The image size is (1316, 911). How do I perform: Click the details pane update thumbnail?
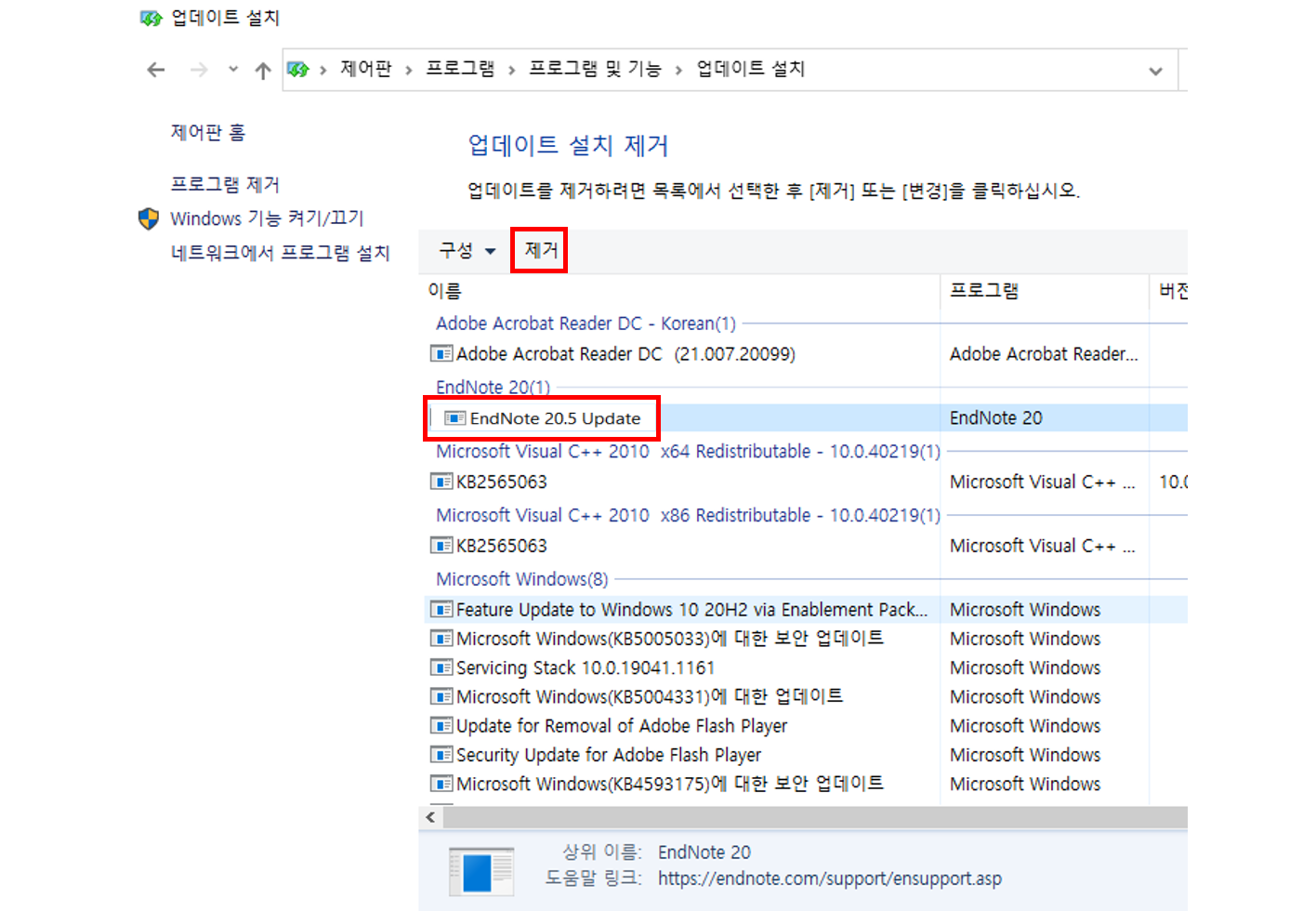(481, 872)
